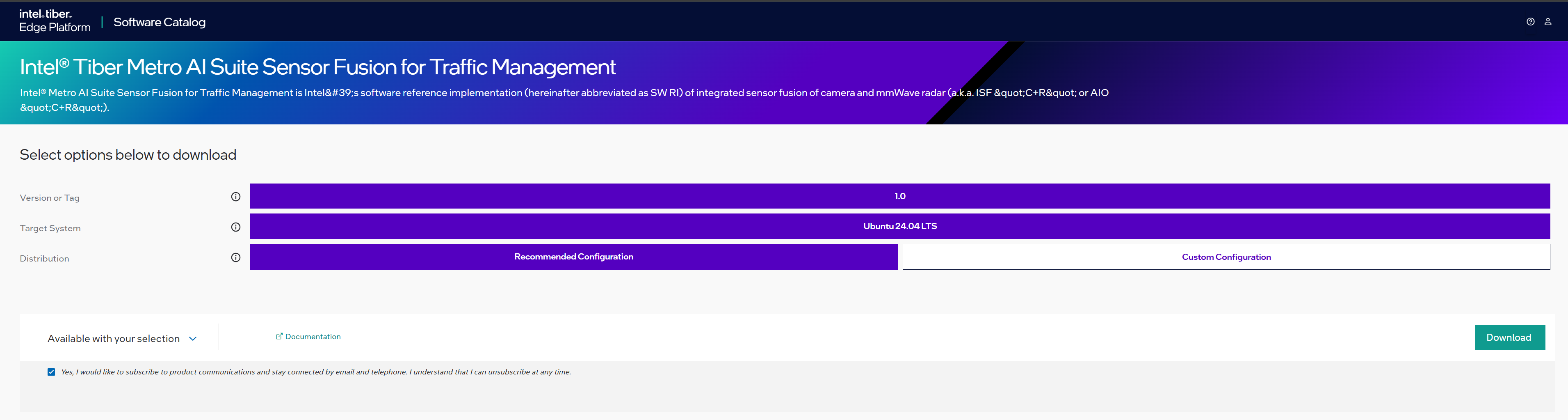The width and height of the screenshot is (1568, 420).
Task: Click the Distribution label
Action: pyautogui.click(x=44, y=259)
